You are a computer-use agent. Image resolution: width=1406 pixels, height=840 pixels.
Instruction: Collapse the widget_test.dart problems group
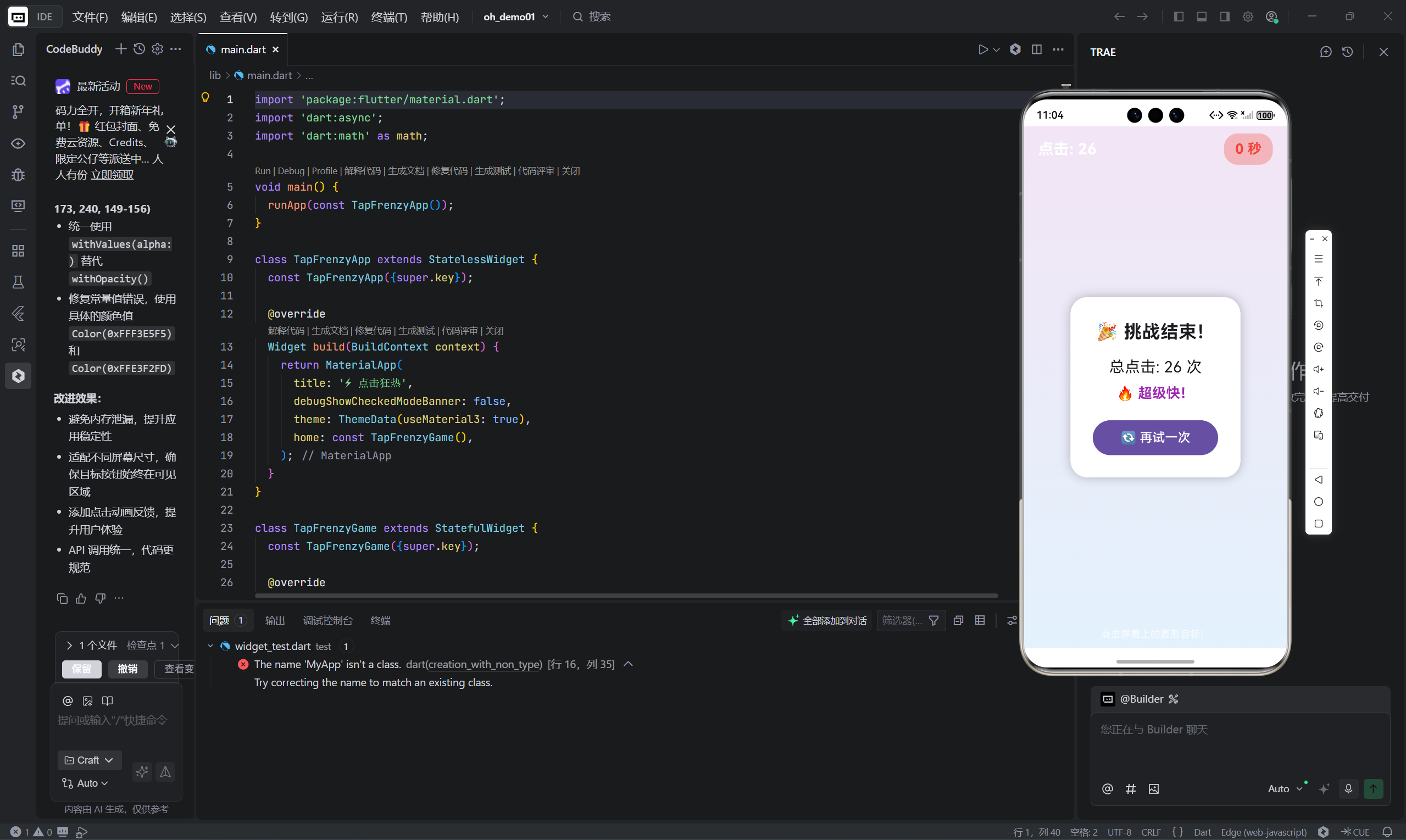click(210, 646)
